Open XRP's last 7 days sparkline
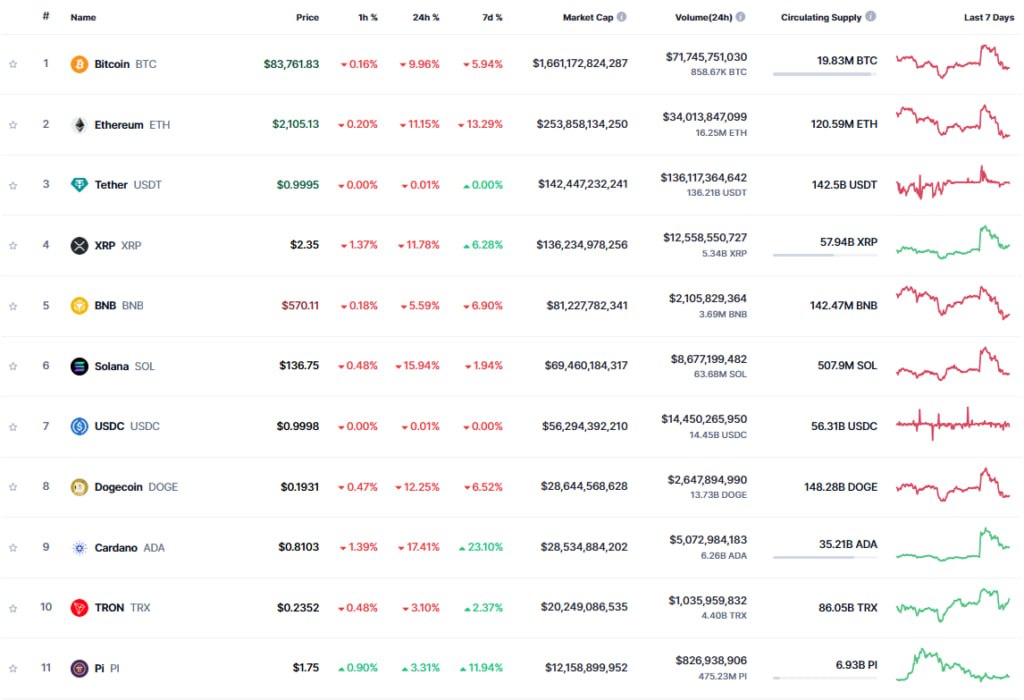1024x700 pixels. click(x=953, y=242)
